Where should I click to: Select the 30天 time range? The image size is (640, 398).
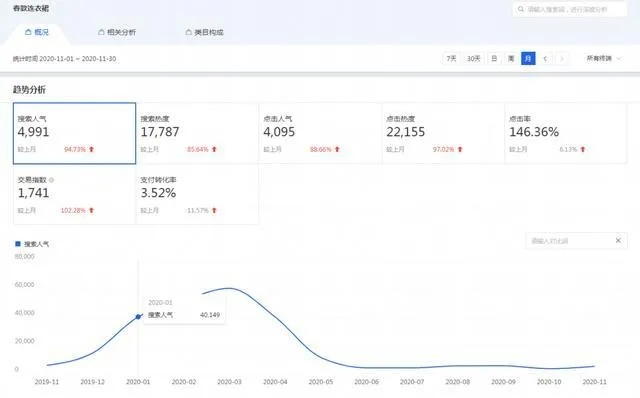473,59
